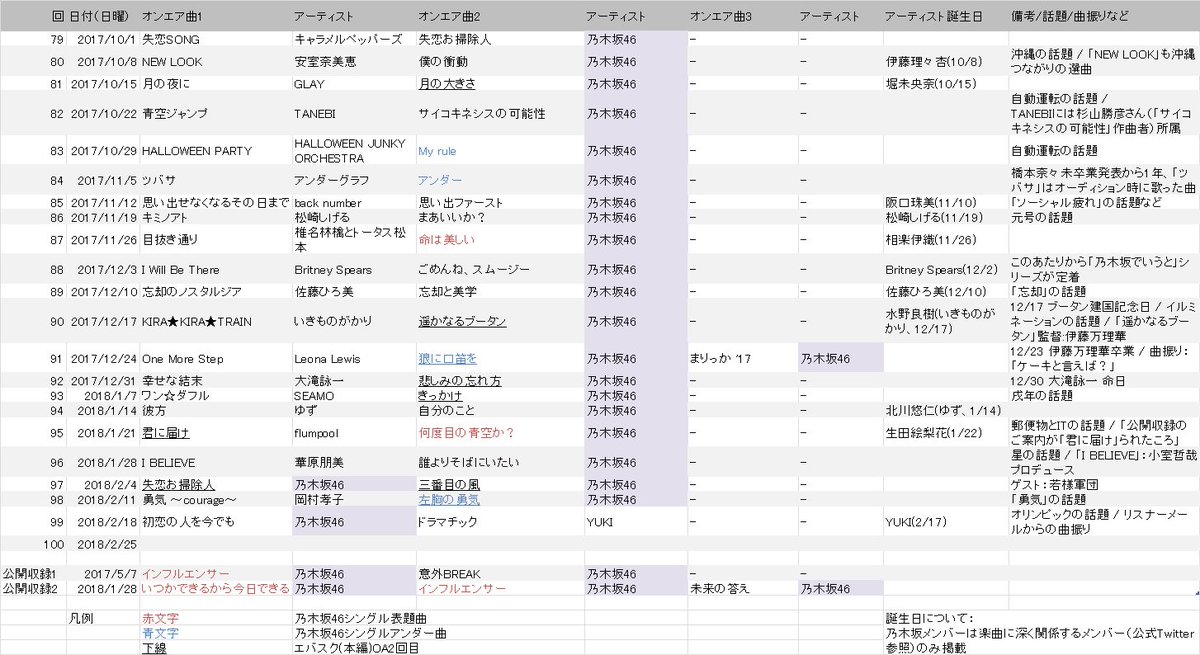Select the cell 忘却と美学
The image size is (1200, 655).
pos(448,292)
